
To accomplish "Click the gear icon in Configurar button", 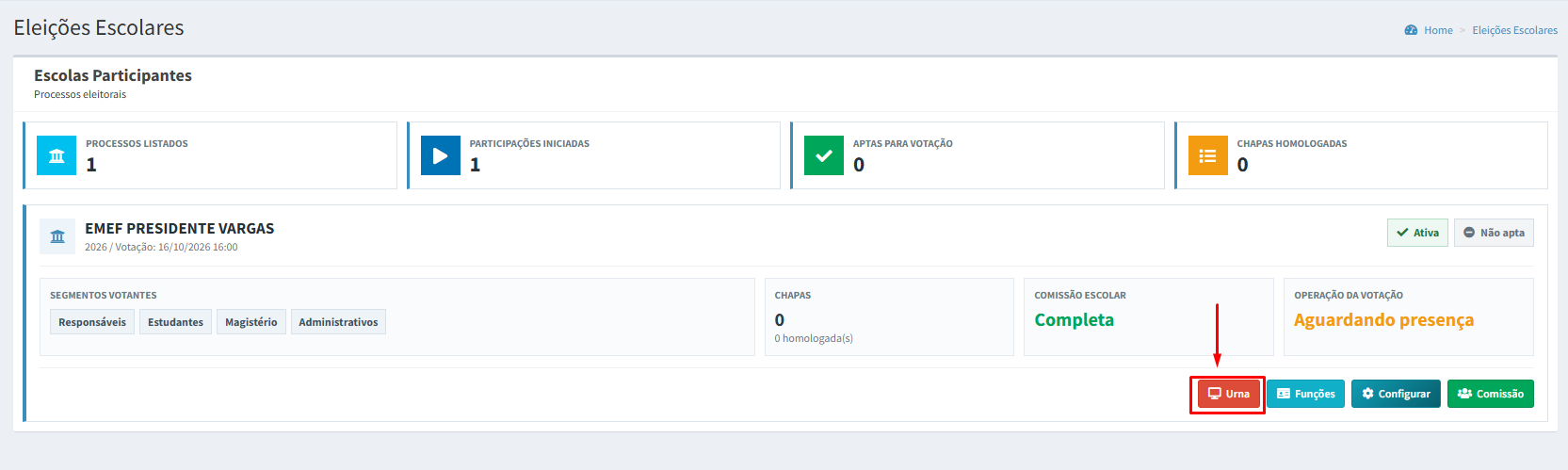I will (x=1368, y=394).
